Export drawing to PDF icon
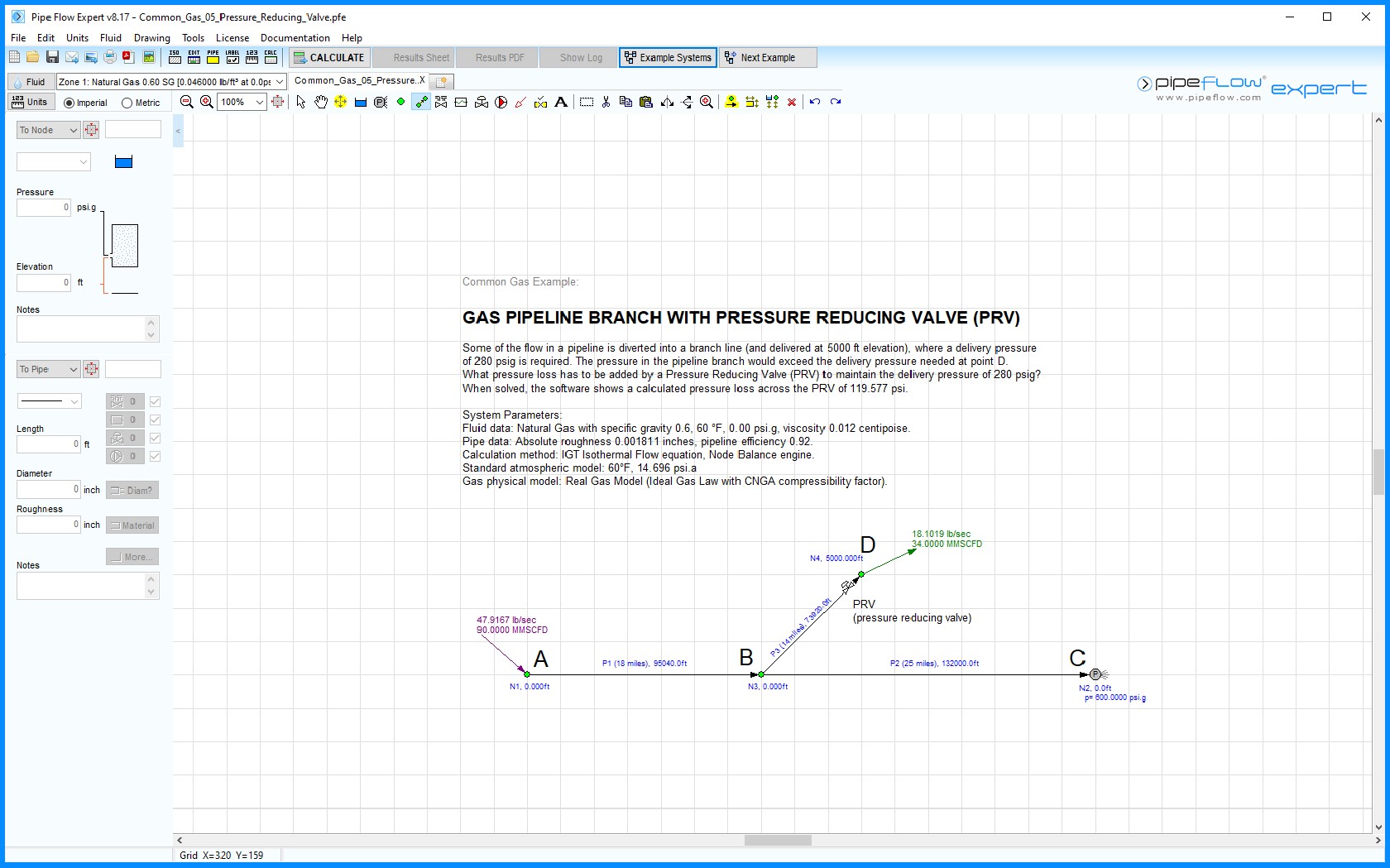 pos(128,57)
